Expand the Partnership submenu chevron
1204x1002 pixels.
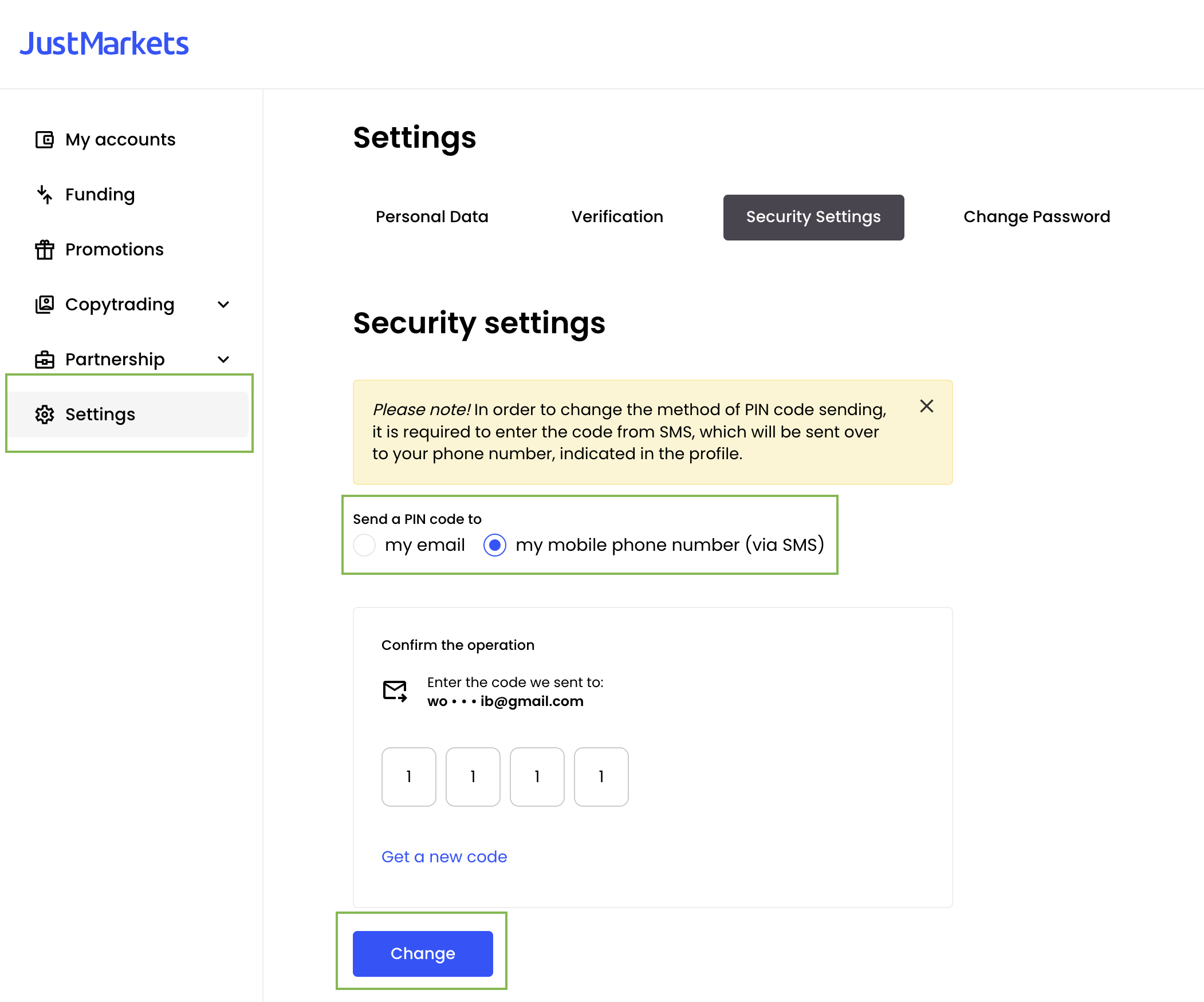223,360
